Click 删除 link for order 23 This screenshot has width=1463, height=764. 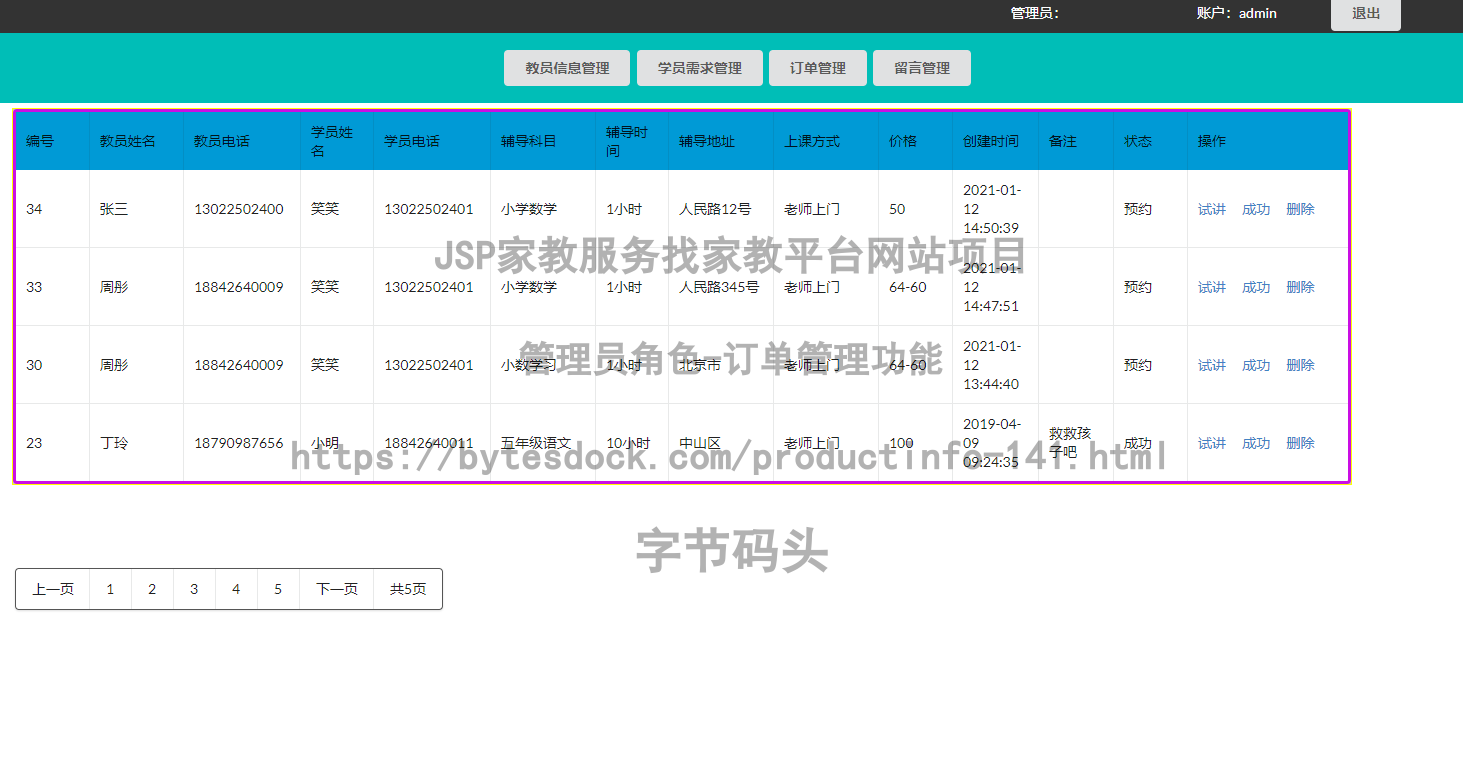click(1300, 443)
